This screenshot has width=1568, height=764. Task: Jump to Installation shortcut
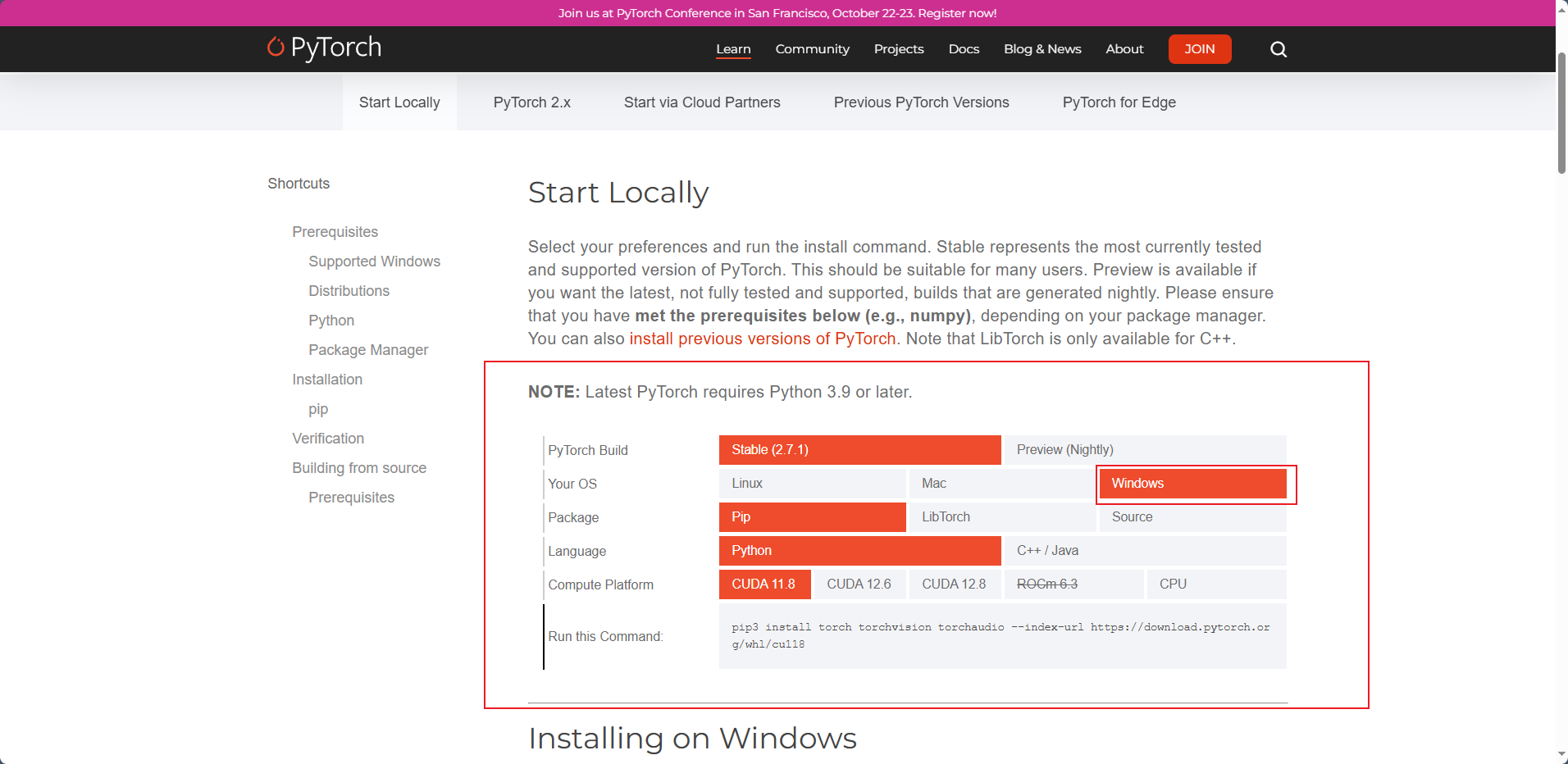[327, 380]
